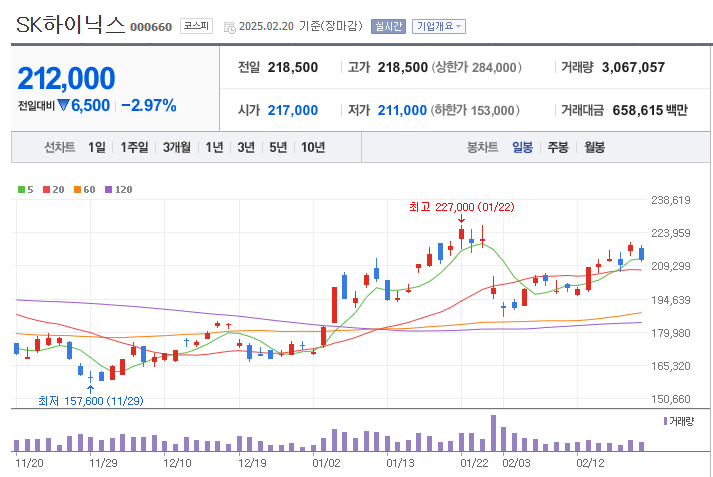
Task: Click the 최고 227,000 (01/22) high marker
Action: tap(462, 207)
